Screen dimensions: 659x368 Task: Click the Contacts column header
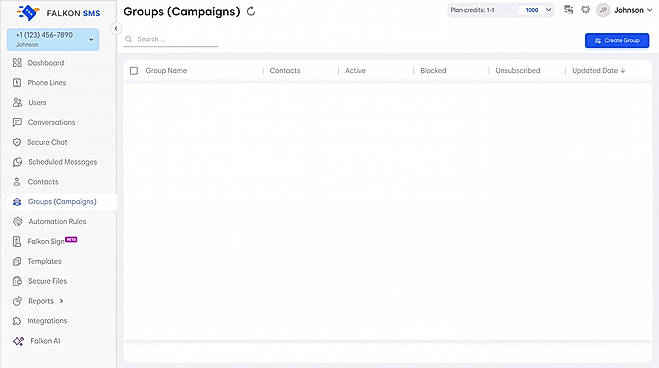(285, 71)
